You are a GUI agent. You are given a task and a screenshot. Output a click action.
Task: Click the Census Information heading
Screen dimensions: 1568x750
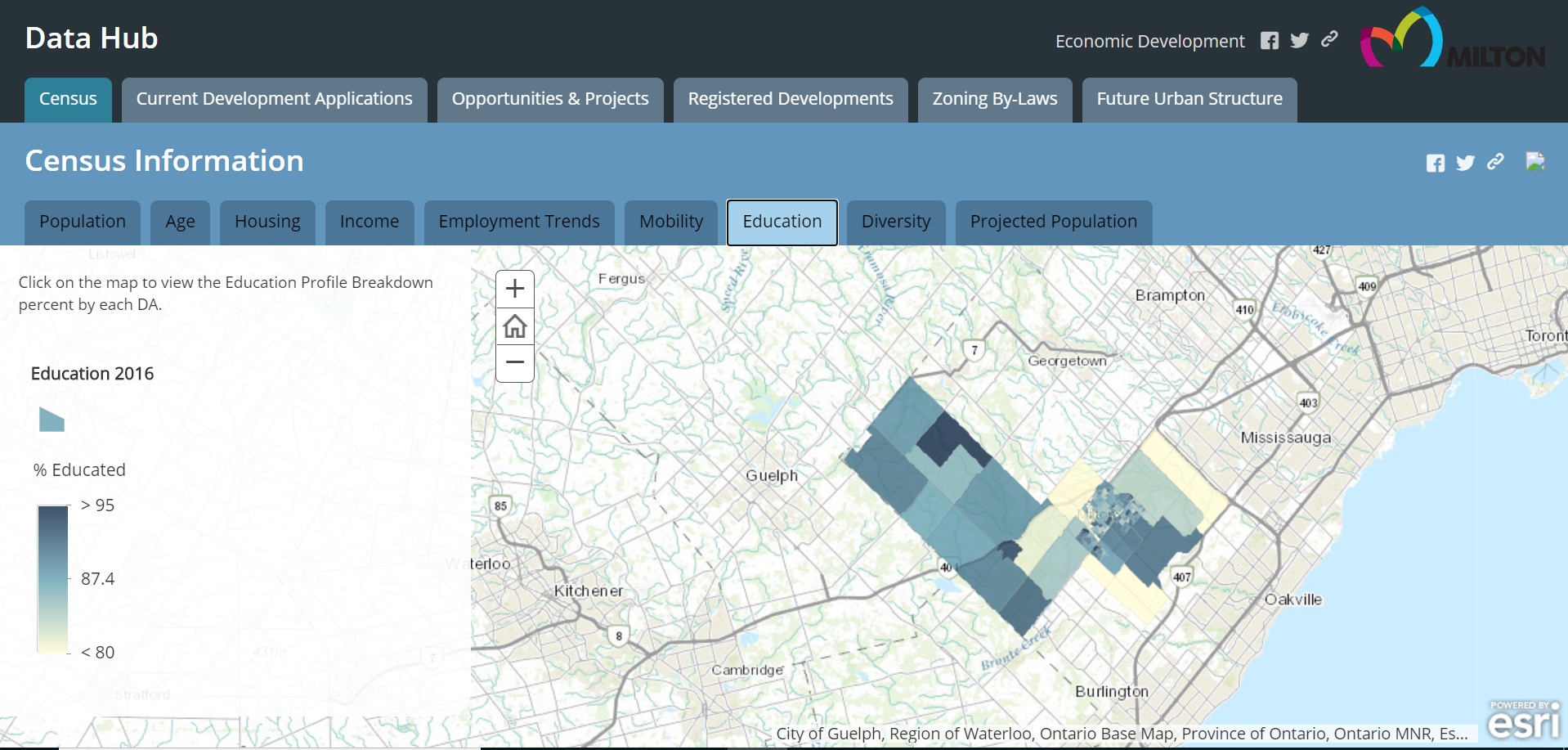[164, 161]
